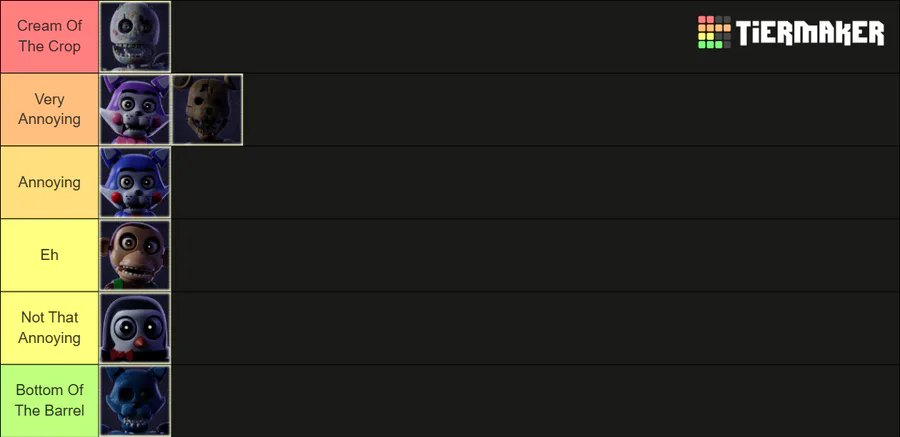
Task: Click the dark blue broken cat image
Action: [135, 401]
